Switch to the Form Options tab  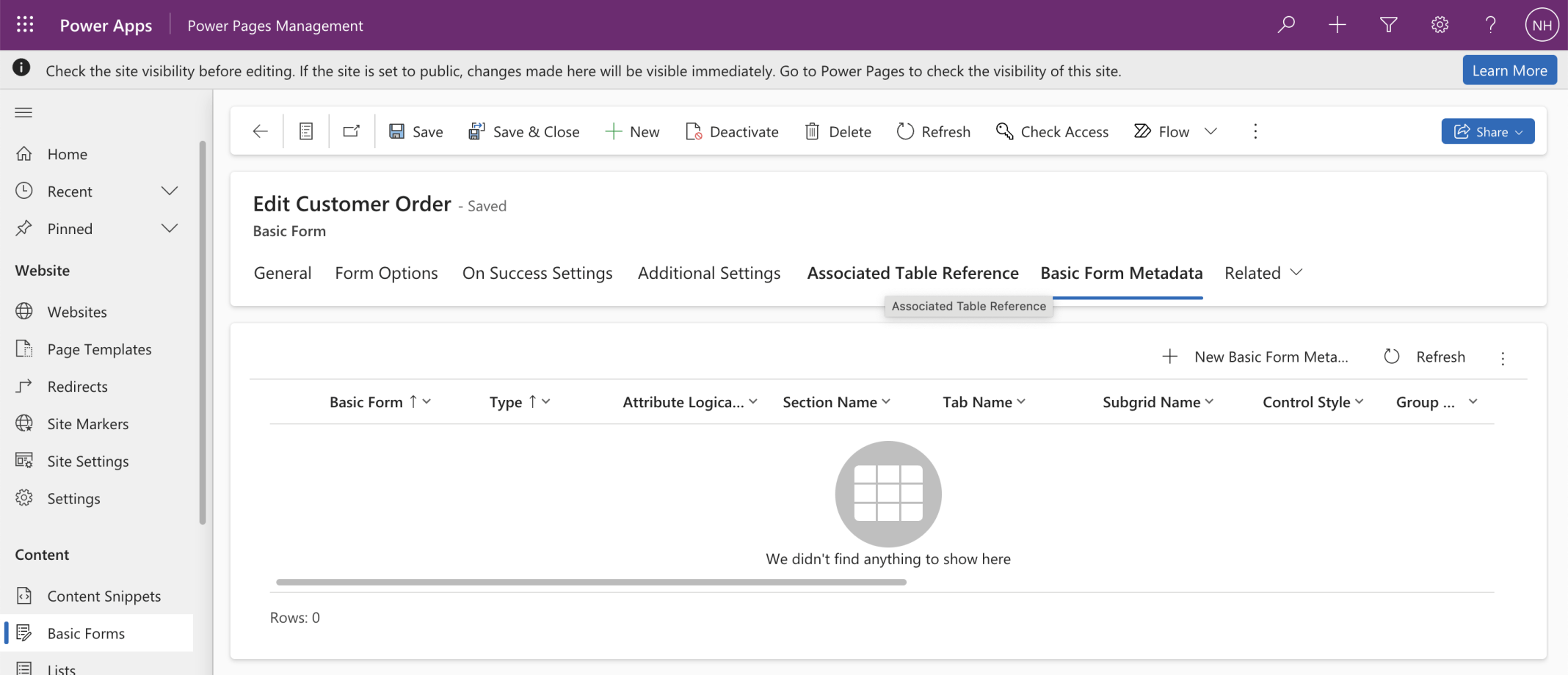(x=386, y=273)
